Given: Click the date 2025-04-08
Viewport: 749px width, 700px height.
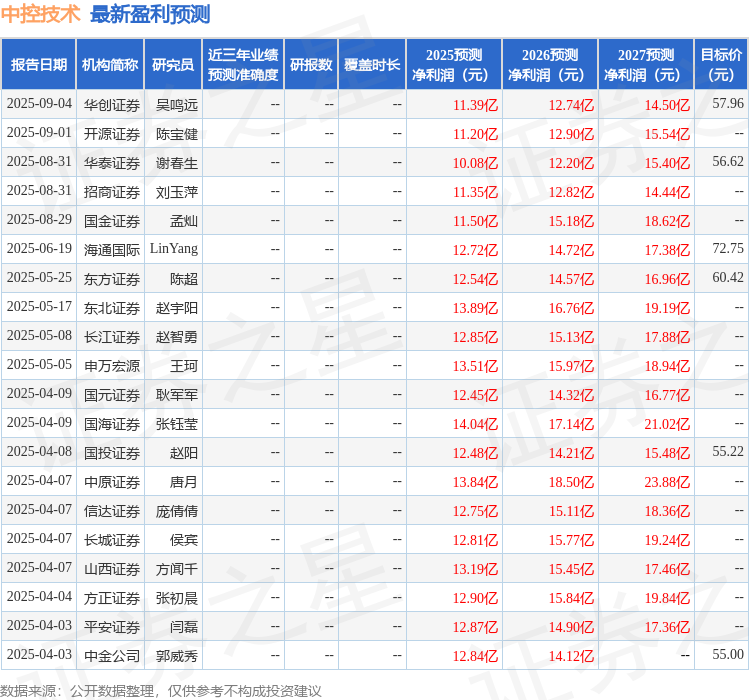Looking at the screenshot, I should [x=39, y=452].
